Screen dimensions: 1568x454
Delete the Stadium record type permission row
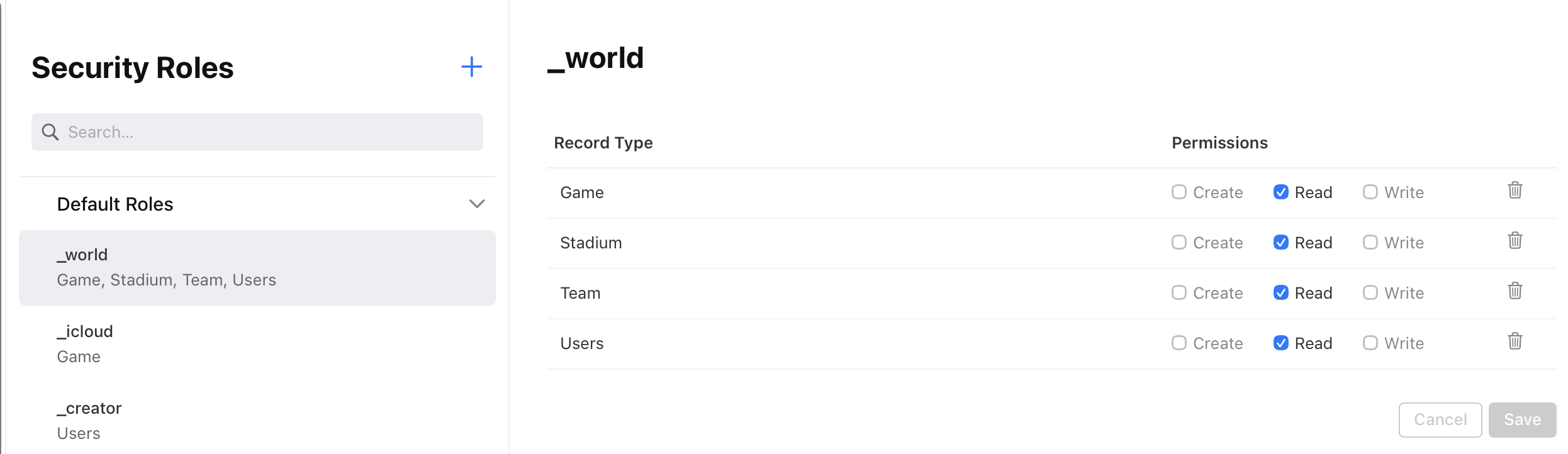[x=1515, y=240]
